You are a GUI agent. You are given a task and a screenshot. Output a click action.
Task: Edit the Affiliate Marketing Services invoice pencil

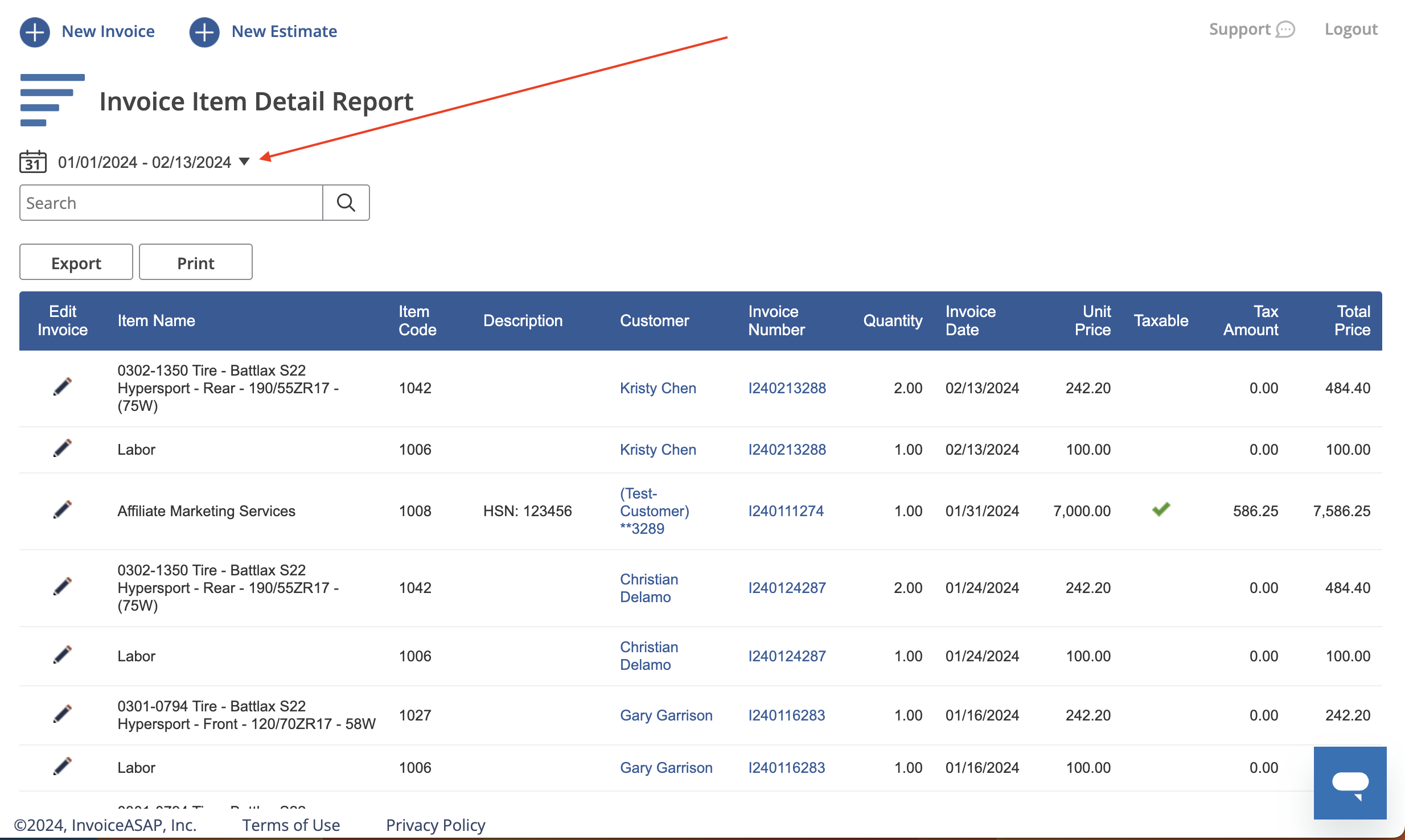62,510
